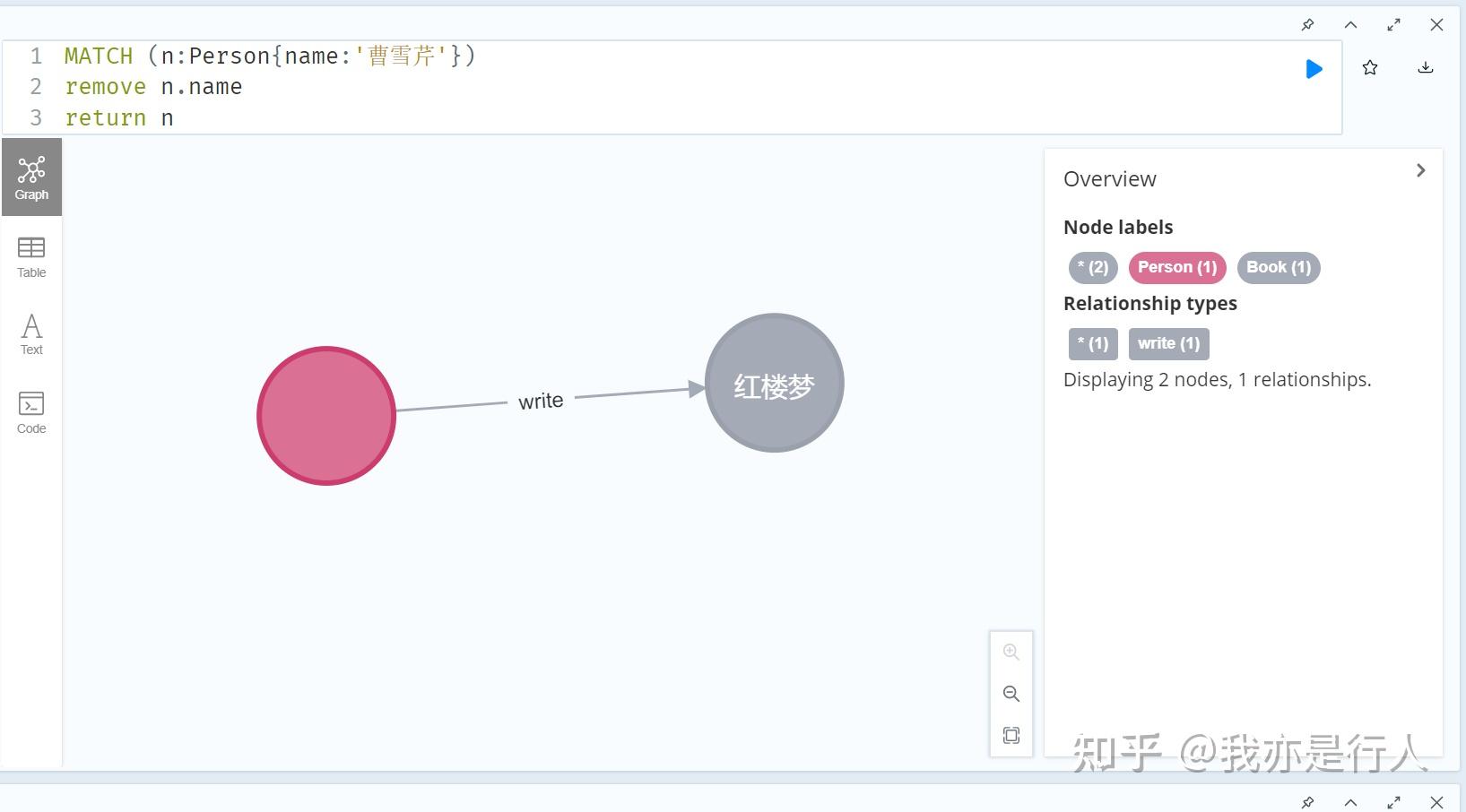Click the * (1) relationship types button
The width and height of the screenshot is (1466, 812).
click(x=1091, y=343)
